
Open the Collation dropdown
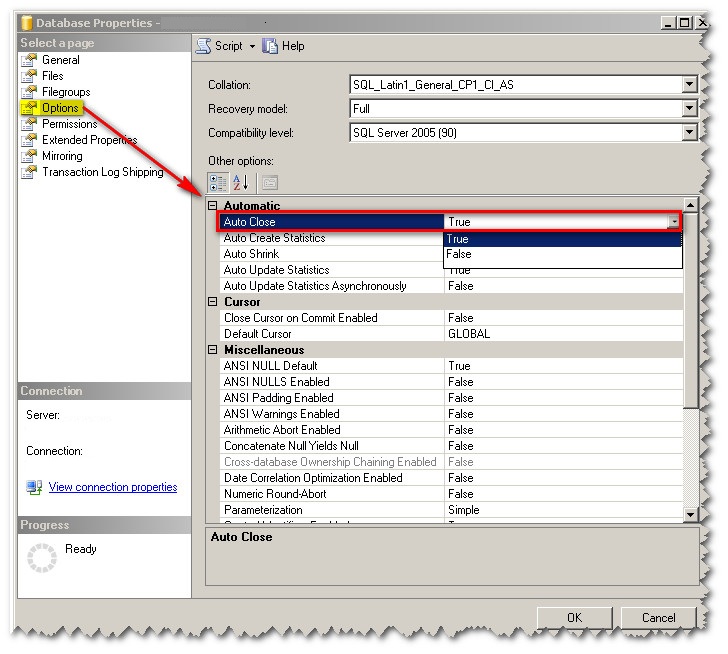coord(689,84)
